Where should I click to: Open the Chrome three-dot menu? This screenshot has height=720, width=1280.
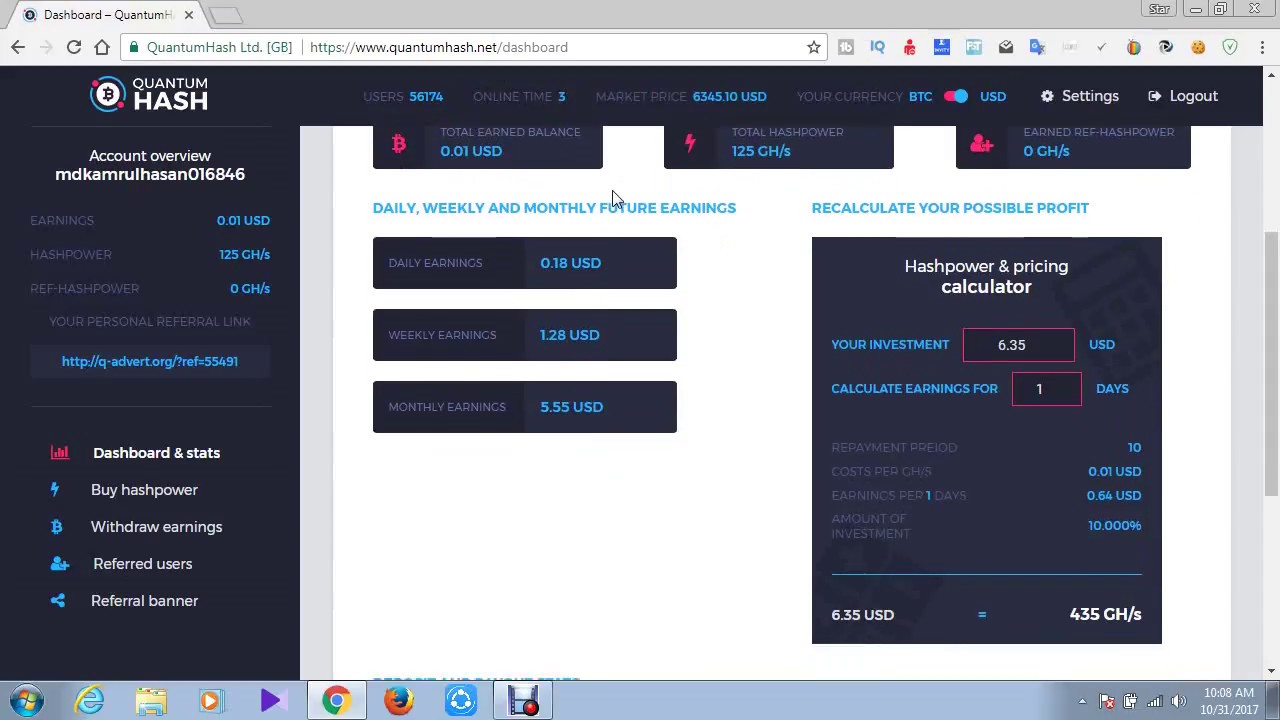(x=1262, y=47)
